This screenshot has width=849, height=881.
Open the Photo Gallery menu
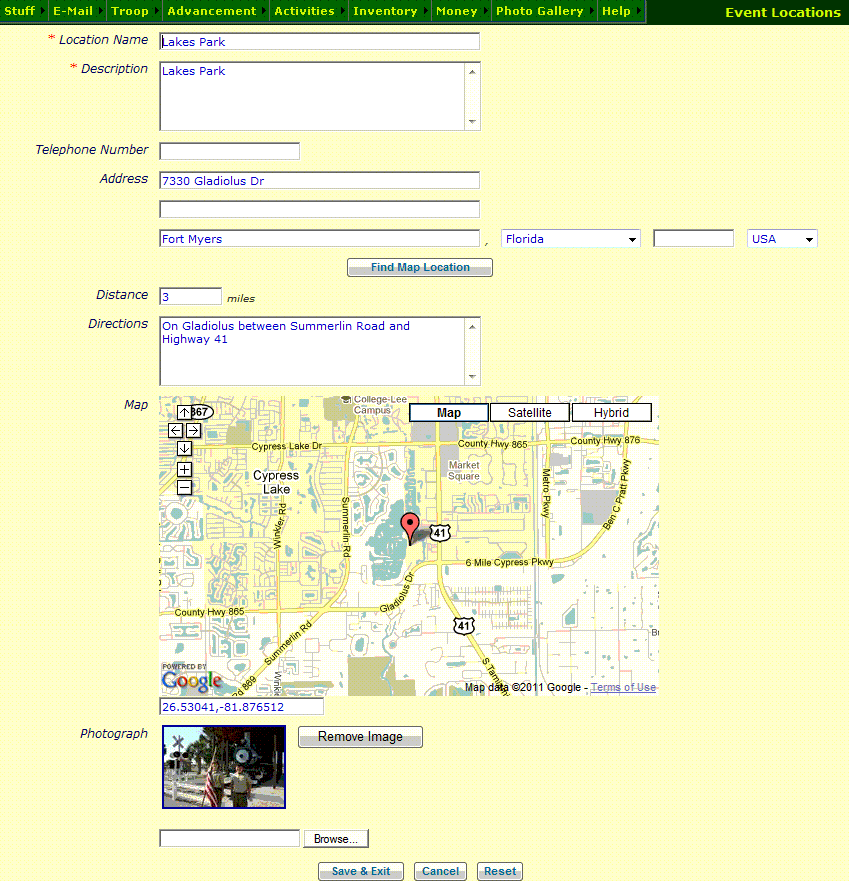click(543, 11)
